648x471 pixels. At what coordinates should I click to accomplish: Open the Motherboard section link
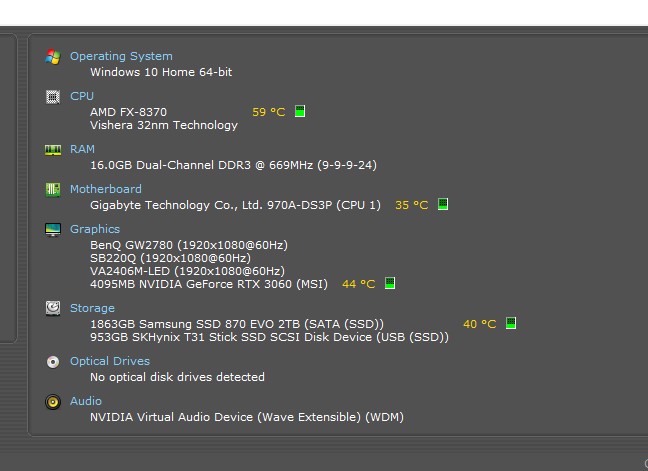(x=106, y=189)
